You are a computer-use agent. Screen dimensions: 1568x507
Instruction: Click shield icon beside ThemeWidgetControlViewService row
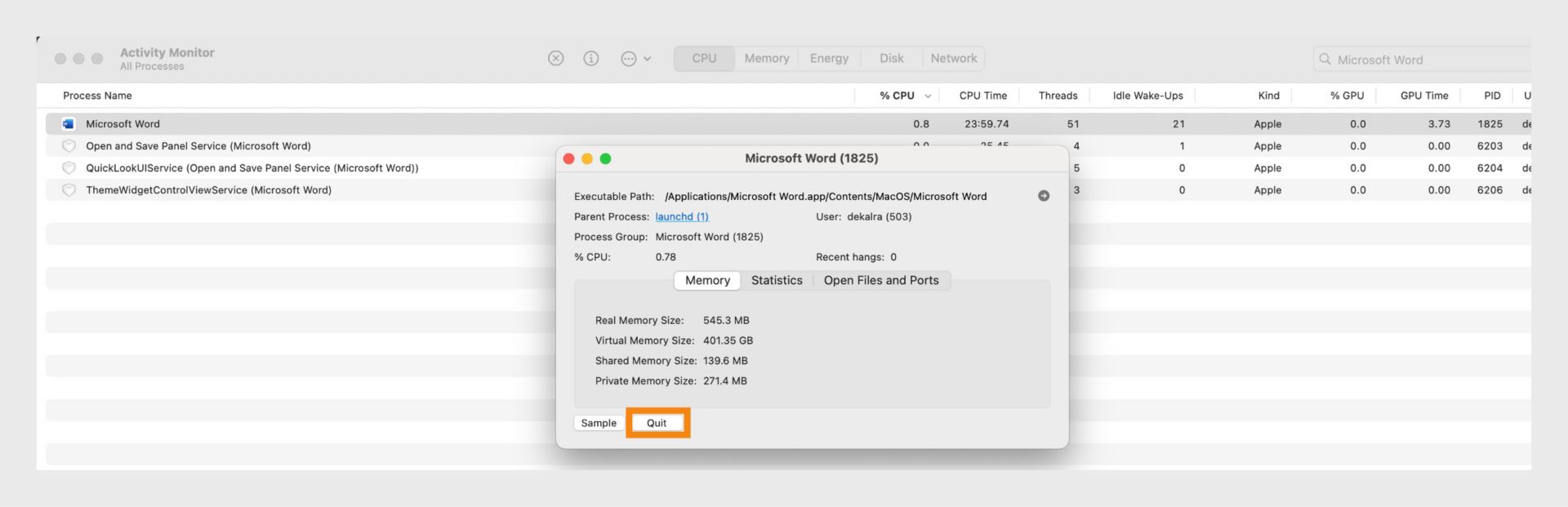(69, 190)
